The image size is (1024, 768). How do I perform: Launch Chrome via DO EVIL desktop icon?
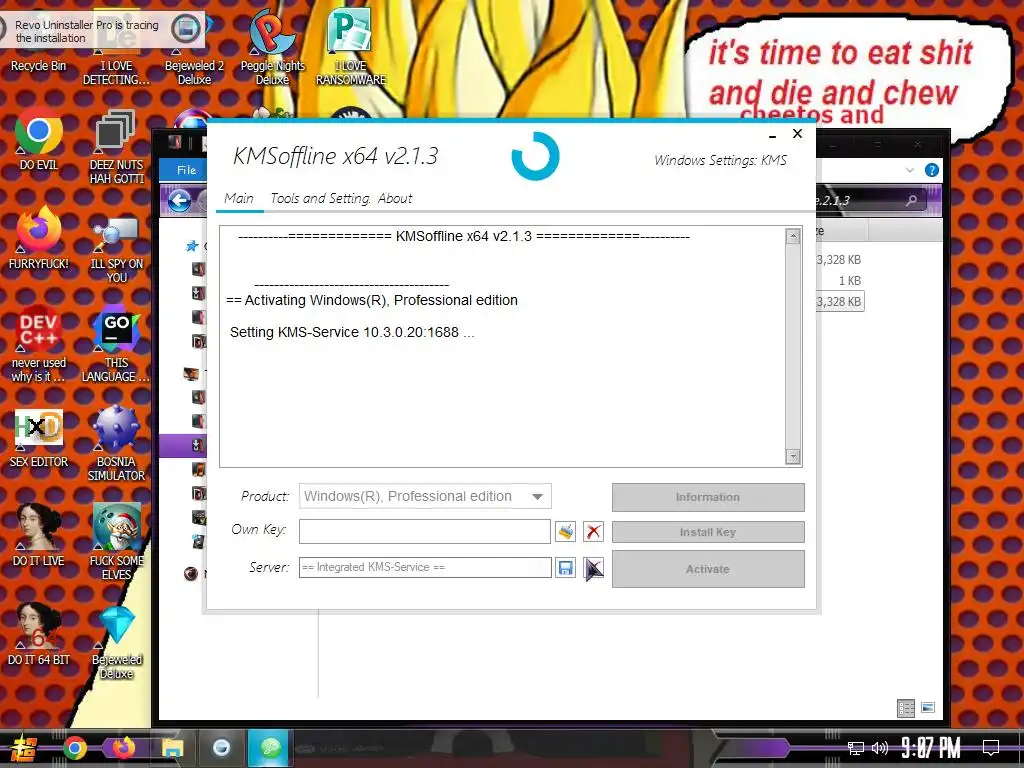click(39, 140)
